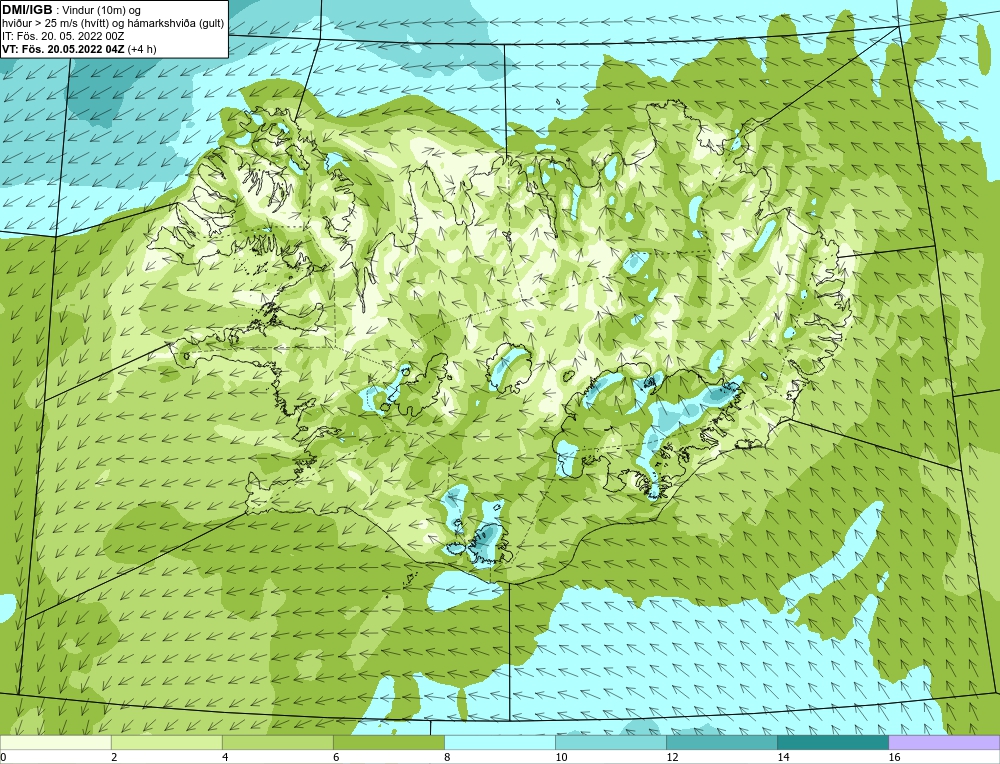The height and width of the screenshot is (764, 1000).
Task: Click the 'IT: Fös. 20. 05. 2022 00Z' line
Action: (x=63, y=36)
